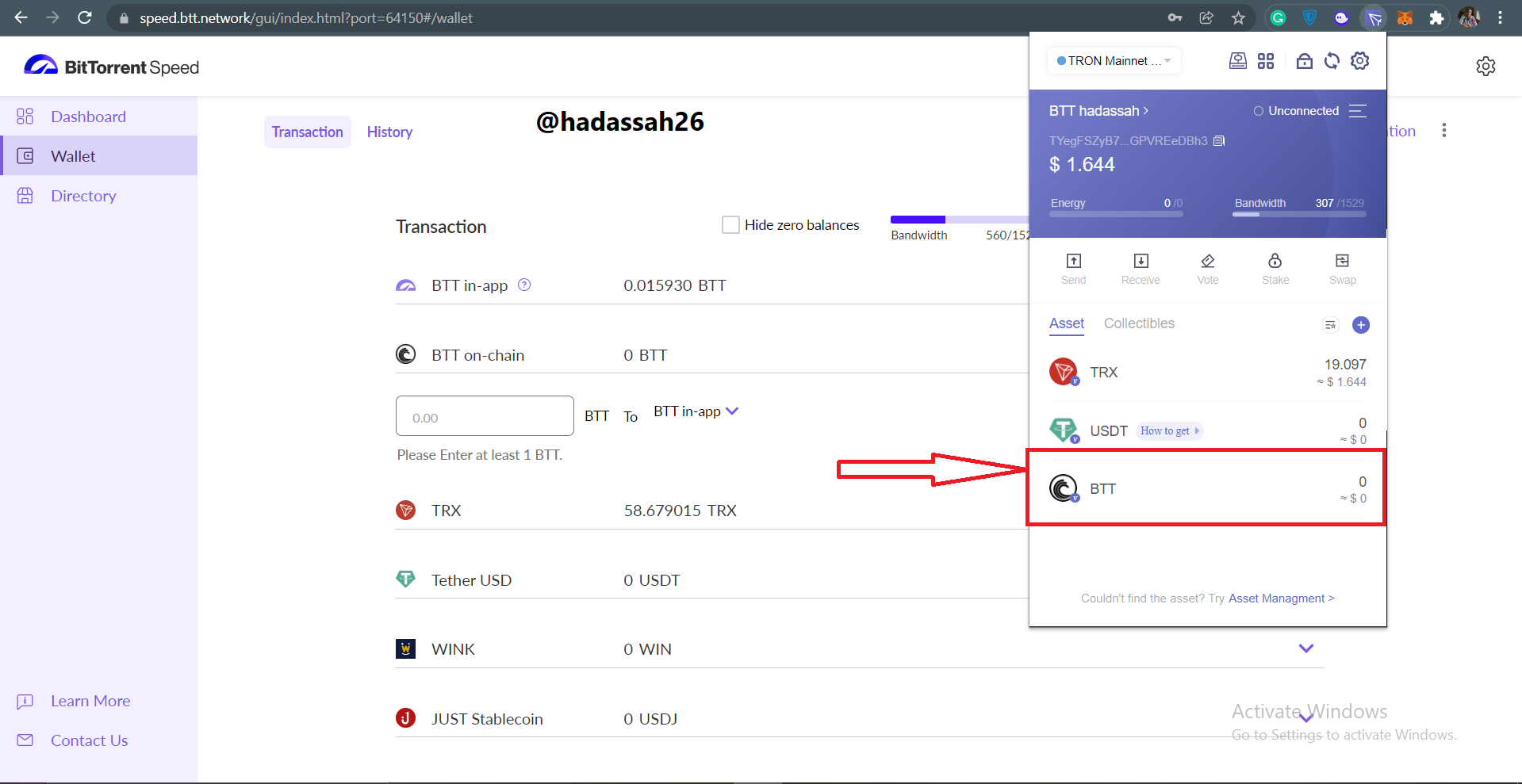The image size is (1522, 784).
Task: Share this page via address bar icon
Action: (x=1206, y=17)
